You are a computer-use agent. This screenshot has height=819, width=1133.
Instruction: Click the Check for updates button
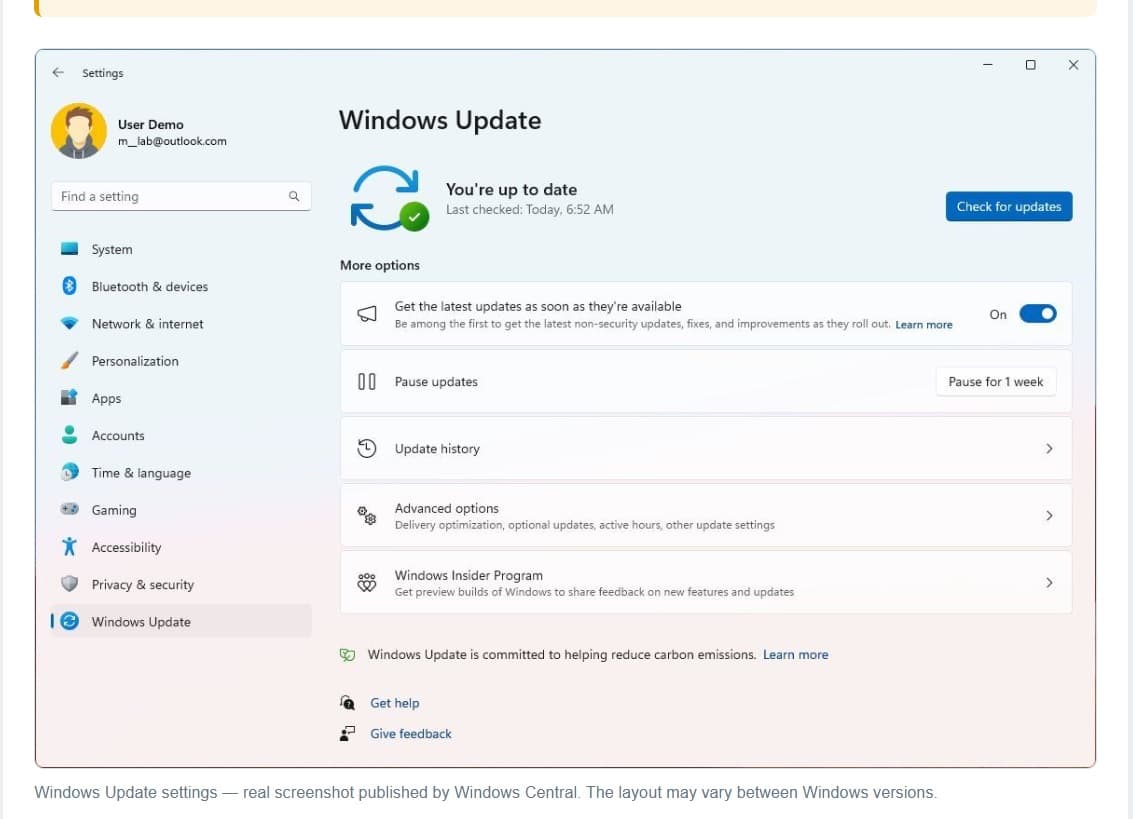click(1009, 207)
